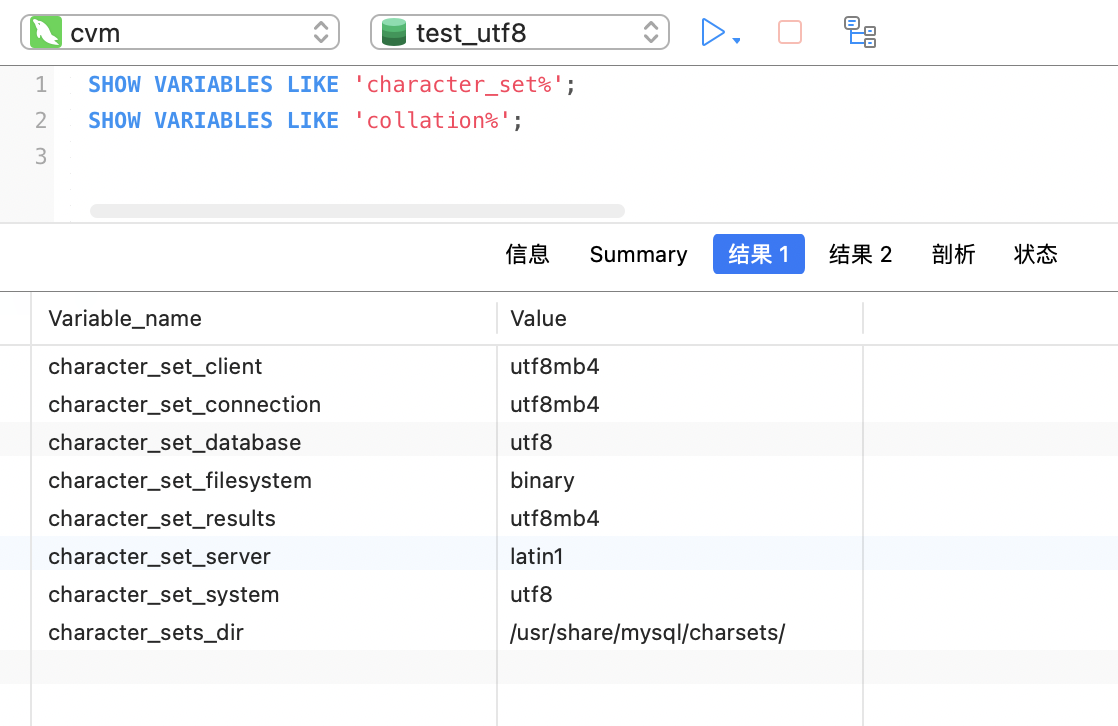Place cursor in 'collation%' string
This screenshot has height=726, width=1118.
[x=432, y=120]
